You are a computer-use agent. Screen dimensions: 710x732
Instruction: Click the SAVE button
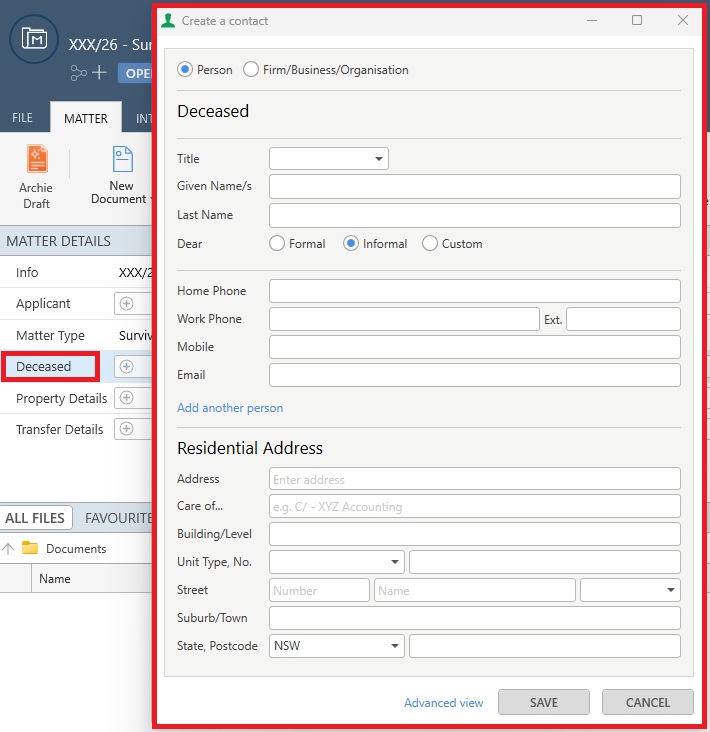coord(544,702)
